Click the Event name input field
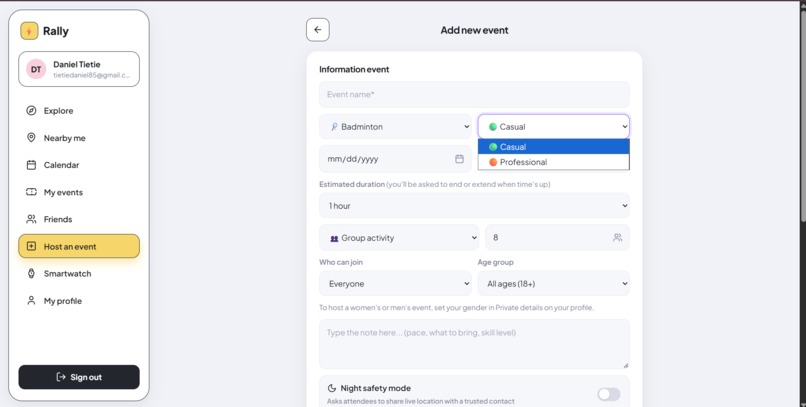Viewport: 806px width, 407px height. pyautogui.click(x=474, y=95)
